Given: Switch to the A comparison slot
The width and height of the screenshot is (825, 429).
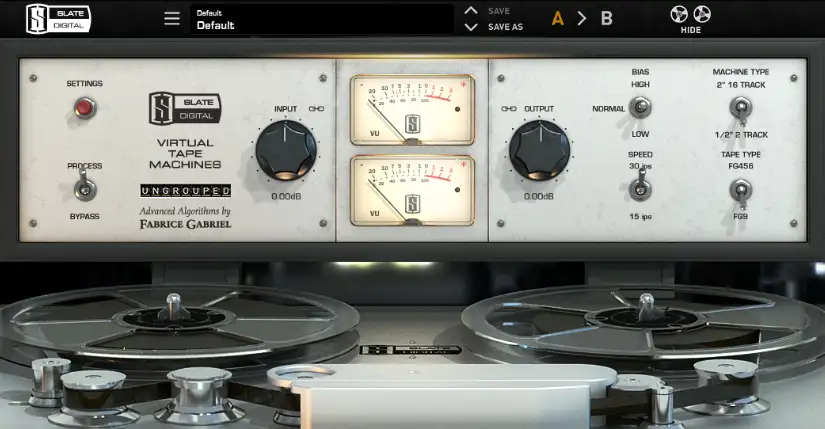Looking at the screenshot, I should [x=558, y=19].
